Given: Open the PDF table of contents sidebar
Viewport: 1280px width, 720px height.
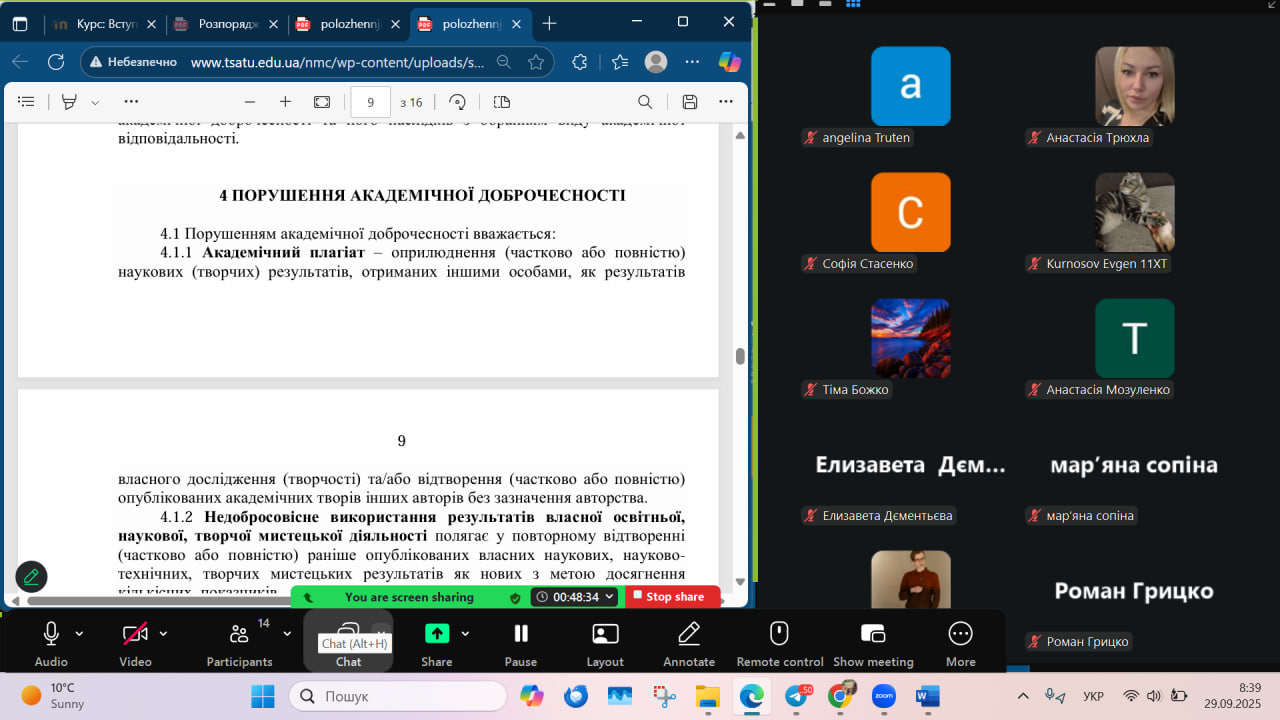Looking at the screenshot, I should point(27,101).
